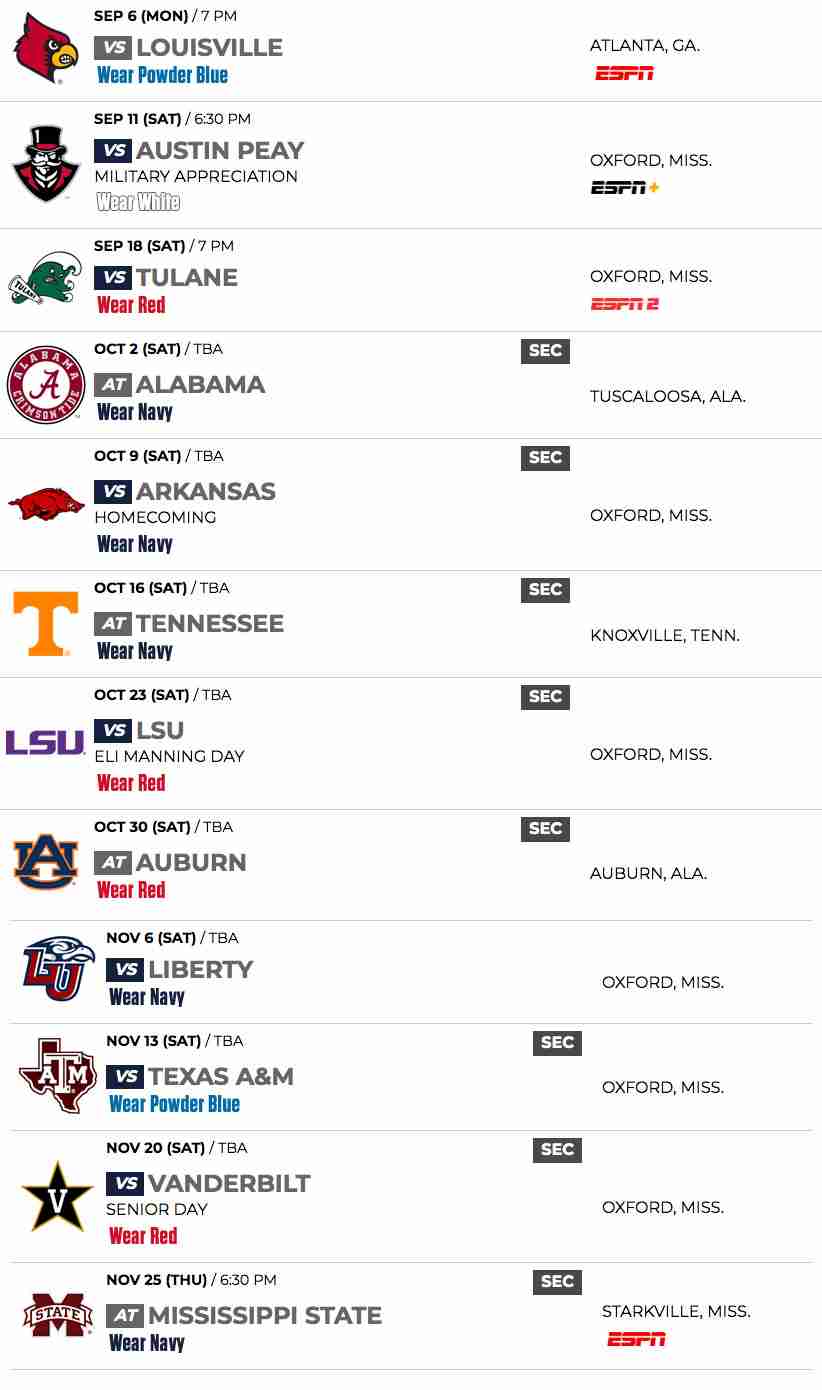Image resolution: width=822 pixels, height=1390 pixels.
Task: Click the Tulane Green Wave logo
Action: click(46, 278)
